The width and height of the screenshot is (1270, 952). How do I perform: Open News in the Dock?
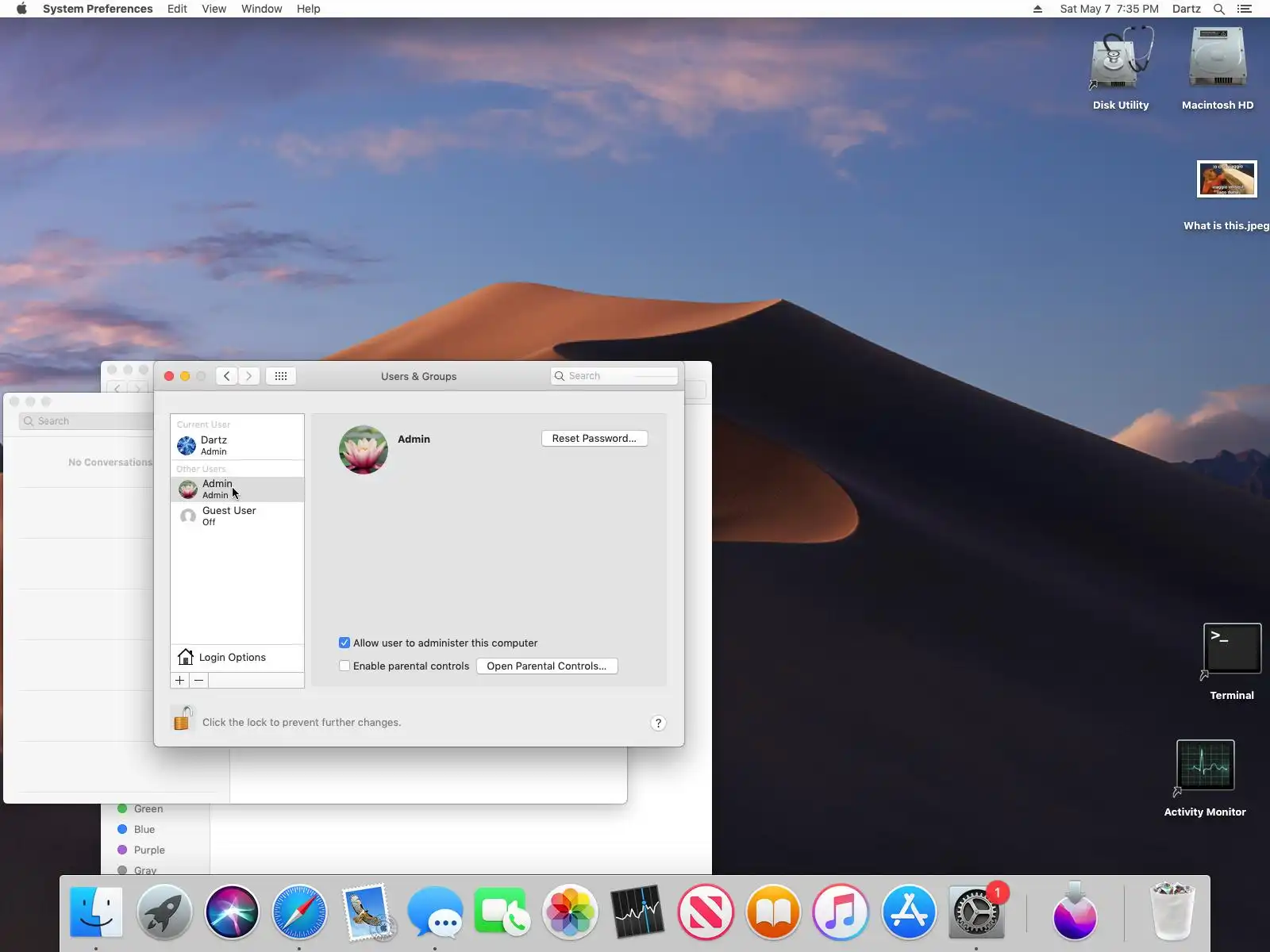coord(706,912)
